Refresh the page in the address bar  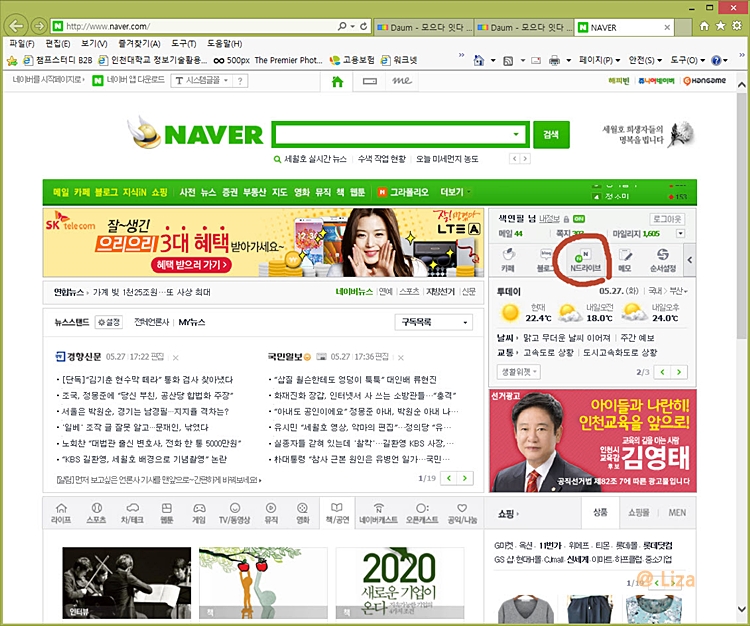(x=364, y=26)
